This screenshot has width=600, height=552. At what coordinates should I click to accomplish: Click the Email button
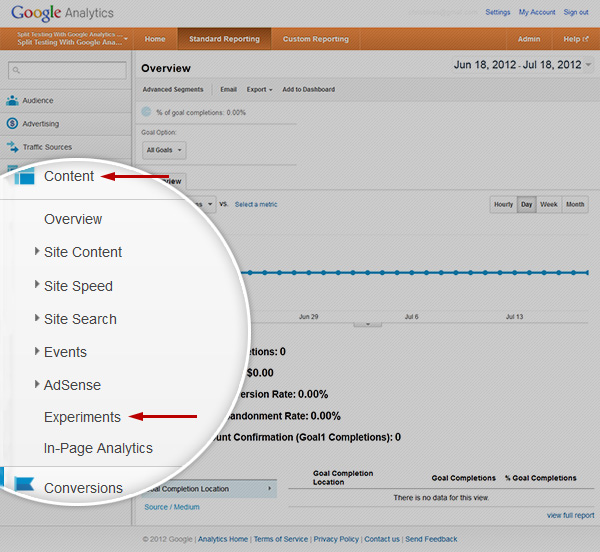pyautogui.click(x=228, y=89)
